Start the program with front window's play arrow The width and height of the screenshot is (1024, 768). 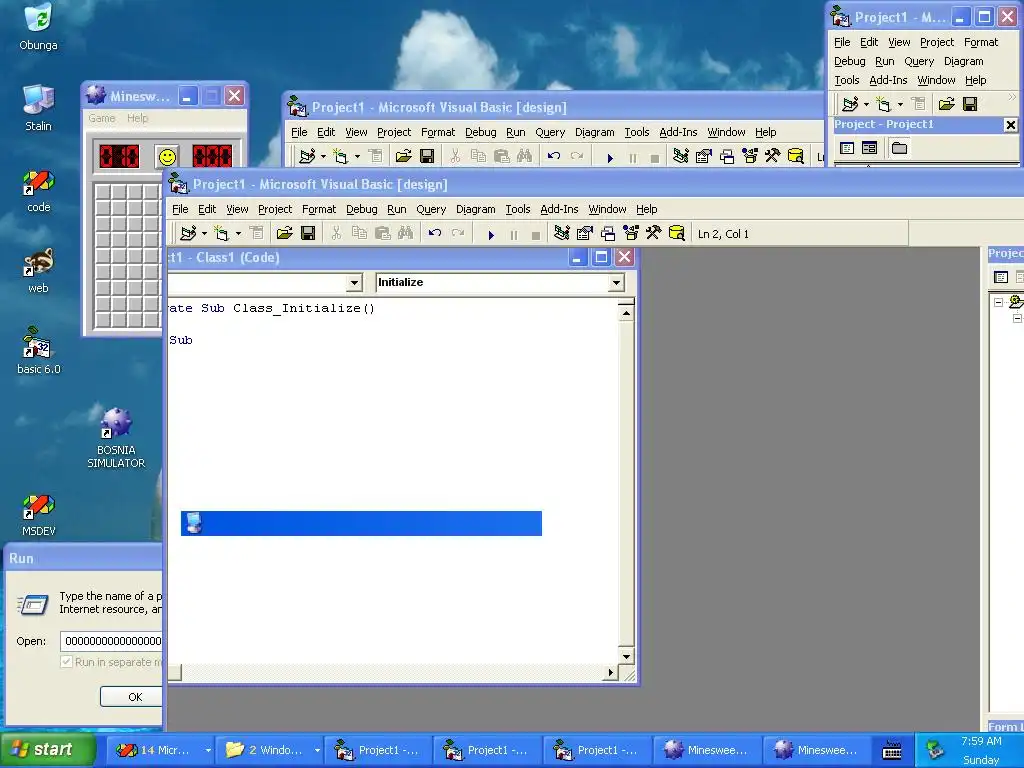(491, 234)
